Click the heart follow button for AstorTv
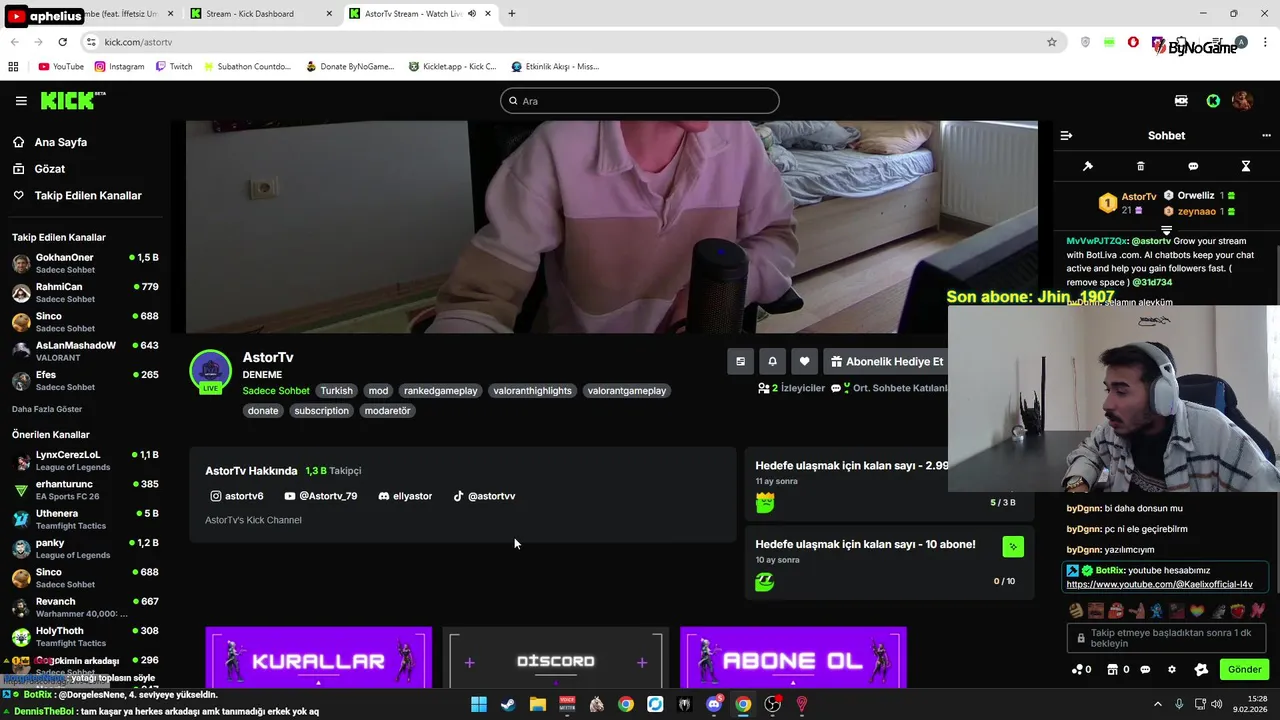This screenshot has height=720, width=1280. point(804,362)
